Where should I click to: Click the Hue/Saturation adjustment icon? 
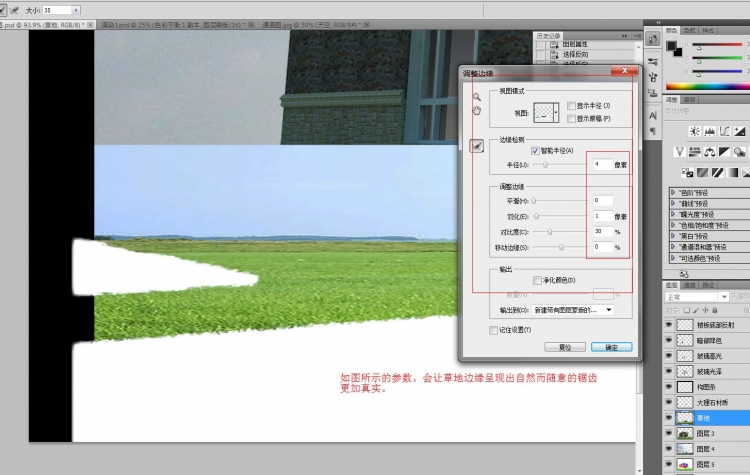[695, 152]
